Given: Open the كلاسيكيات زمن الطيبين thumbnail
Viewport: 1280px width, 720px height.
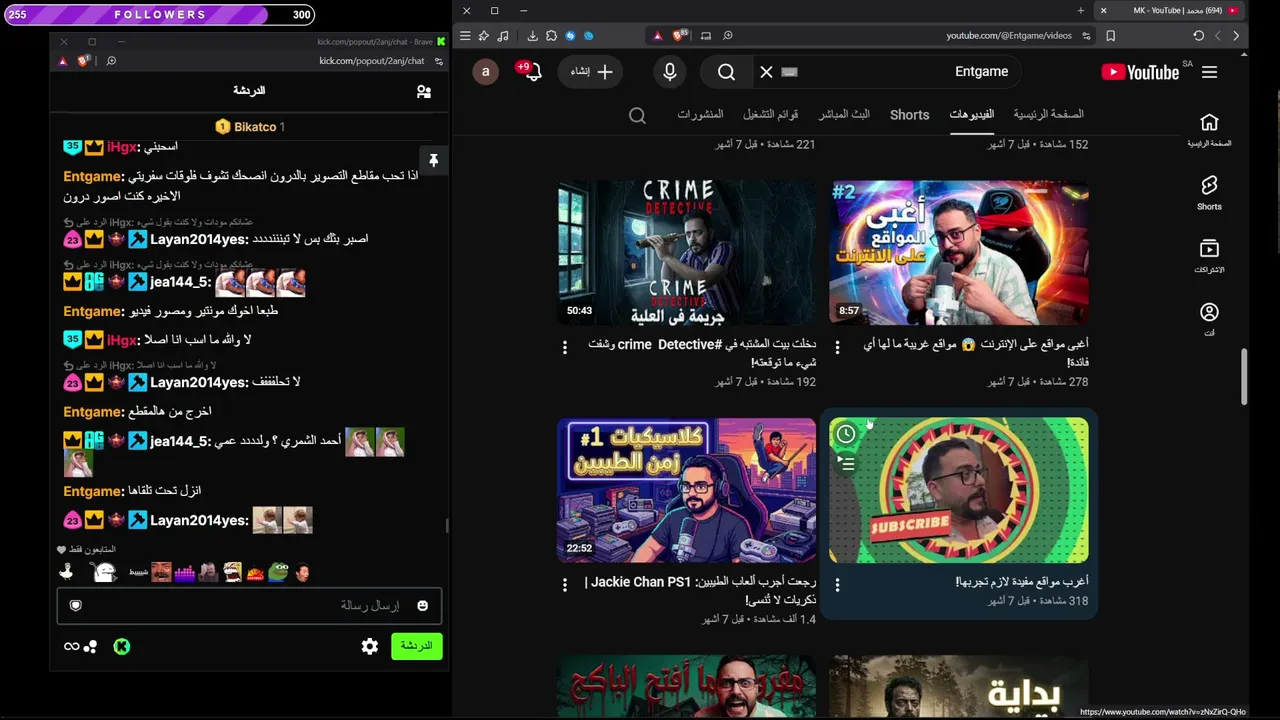Looking at the screenshot, I should point(687,491).
